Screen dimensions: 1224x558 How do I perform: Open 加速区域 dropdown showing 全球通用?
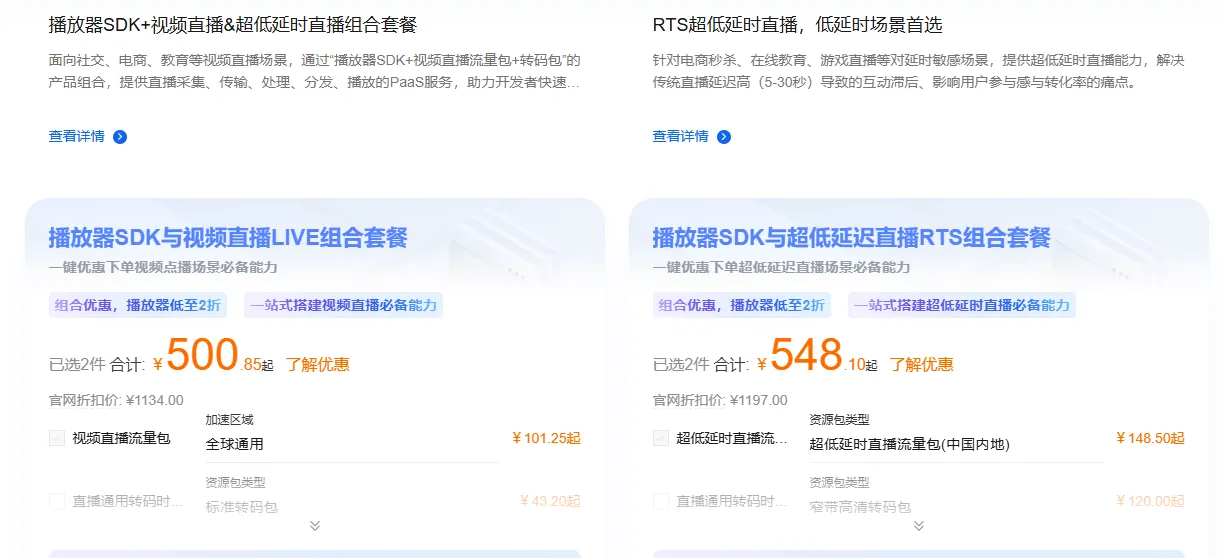coord(352,444)
